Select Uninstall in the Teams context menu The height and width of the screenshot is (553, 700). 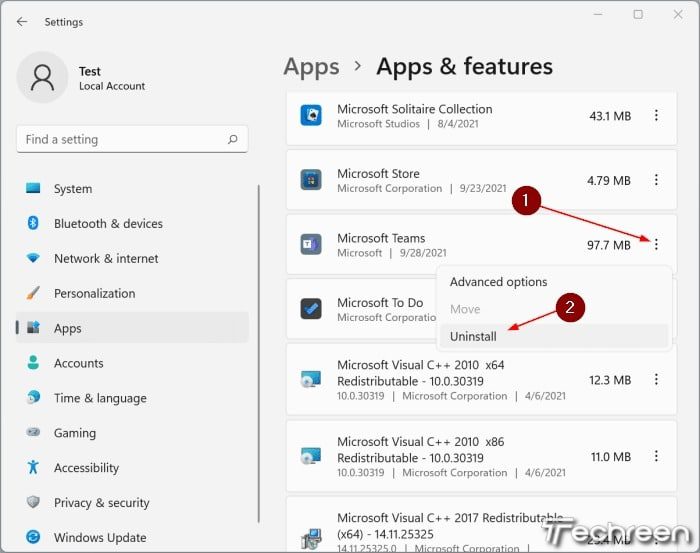coord(554,336)
